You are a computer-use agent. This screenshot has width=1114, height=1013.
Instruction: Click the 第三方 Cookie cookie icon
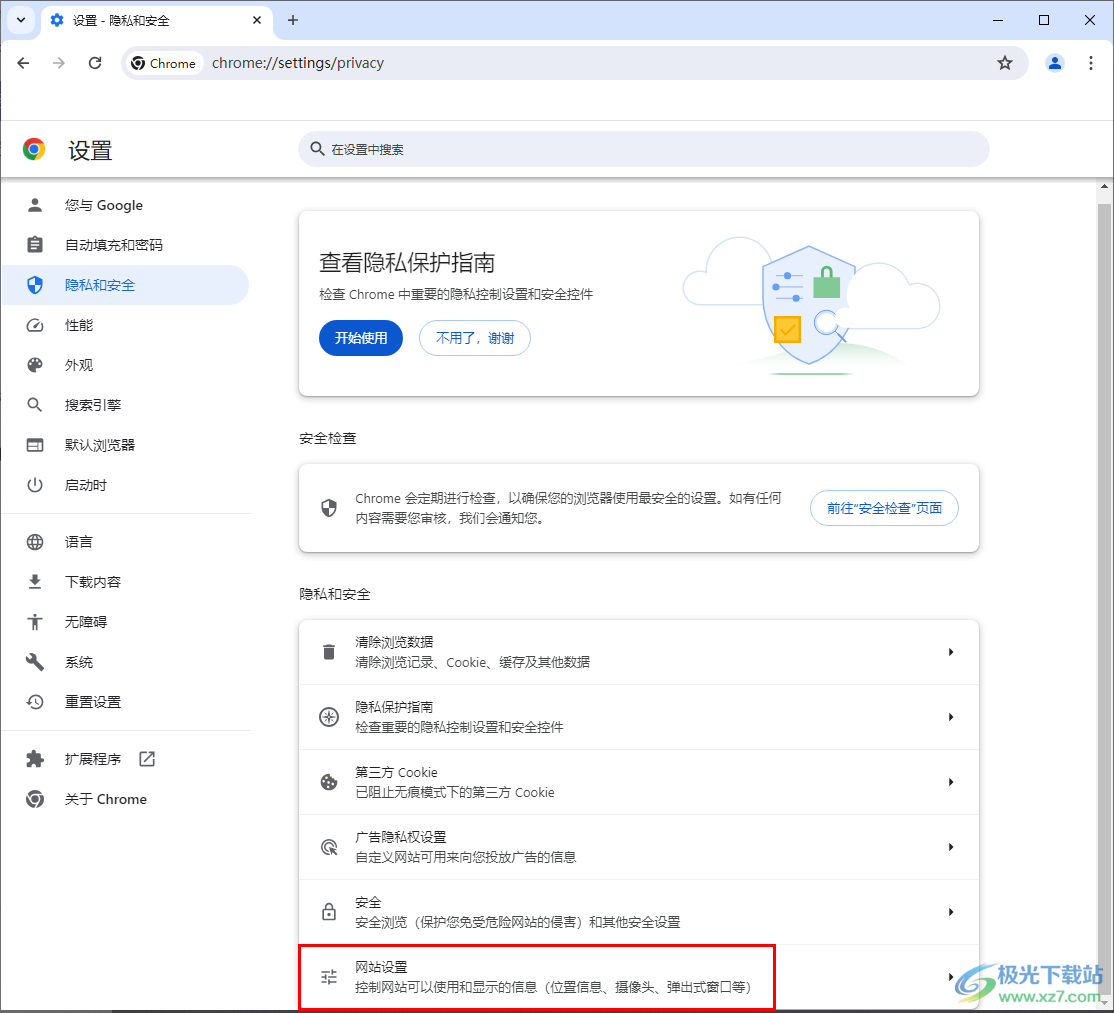click(329, 782)
